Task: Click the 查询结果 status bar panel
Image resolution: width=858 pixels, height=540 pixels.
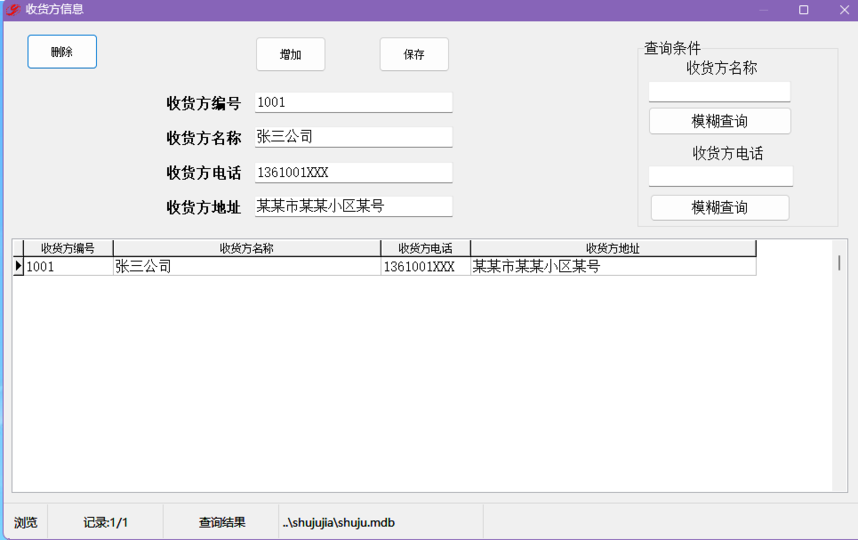Action: click(x=222, y=522)
